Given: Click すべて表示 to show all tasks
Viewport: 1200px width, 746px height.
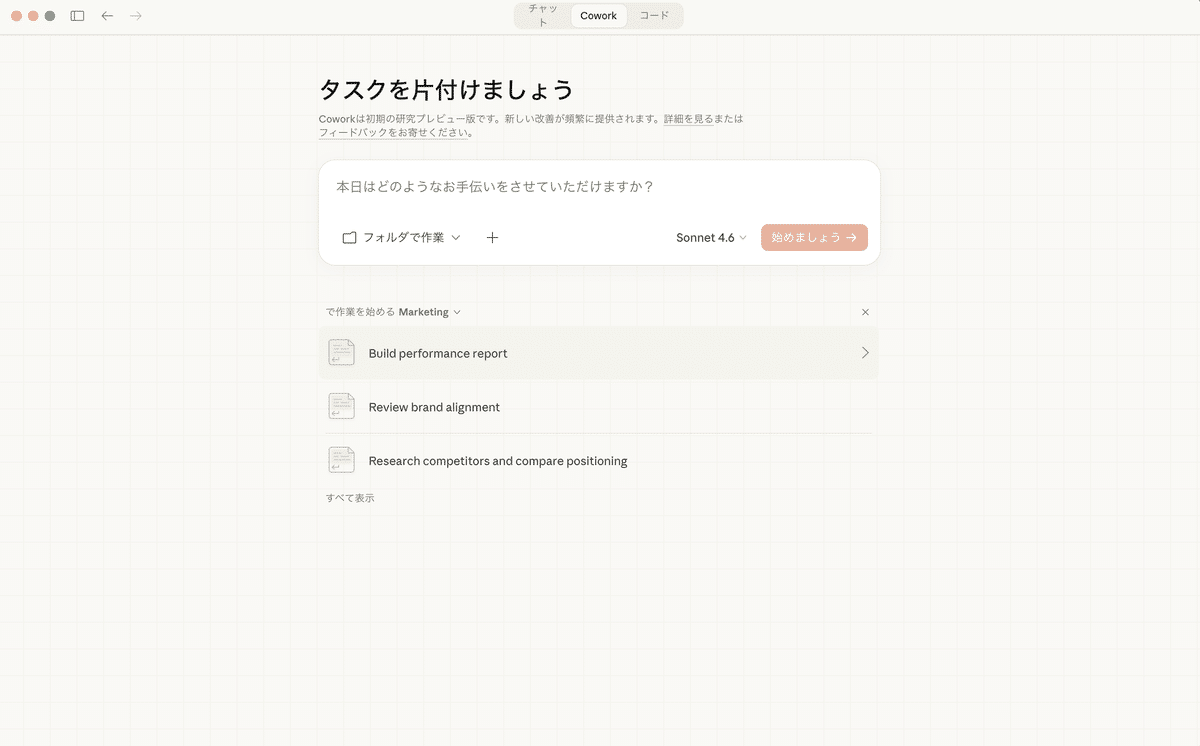Looking at the screenshot, I should click(350, 498).
